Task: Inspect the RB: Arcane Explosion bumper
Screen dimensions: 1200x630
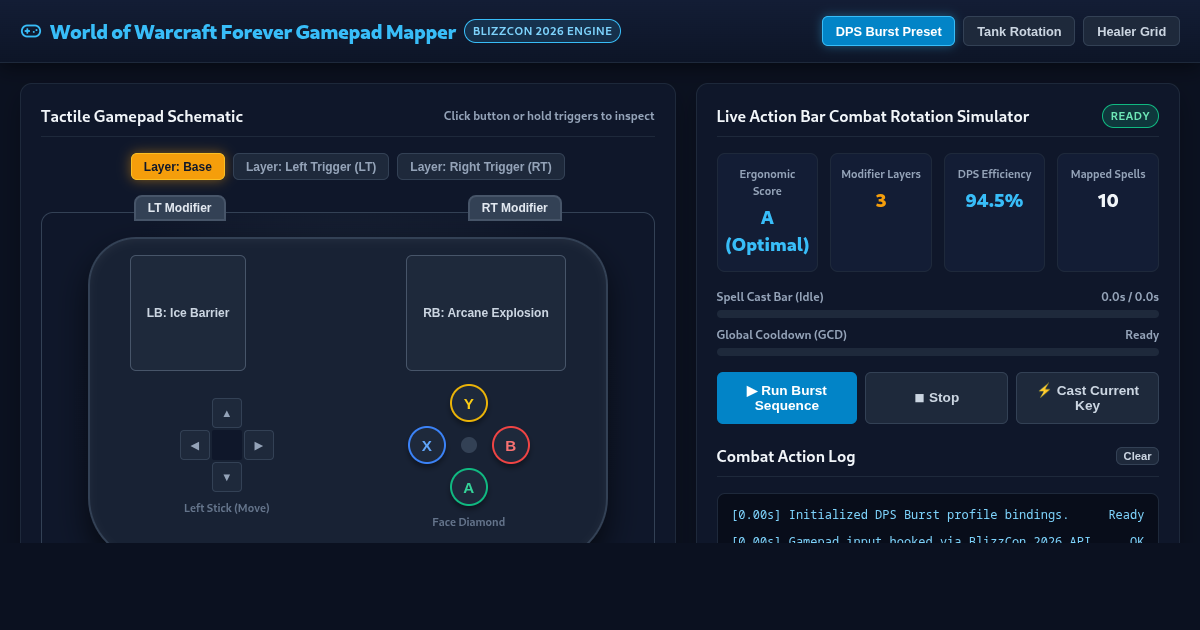Action: pos(486,313)
